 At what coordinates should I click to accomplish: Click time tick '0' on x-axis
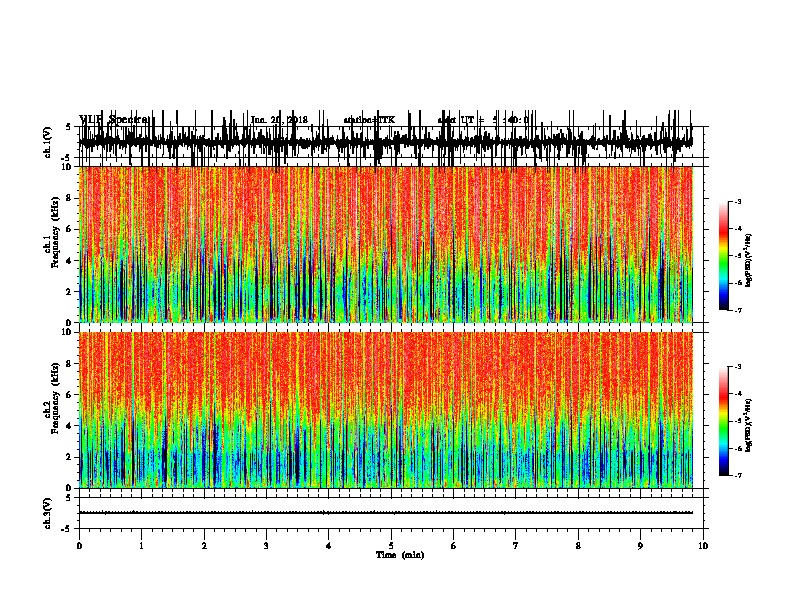[x=79, y=546]
